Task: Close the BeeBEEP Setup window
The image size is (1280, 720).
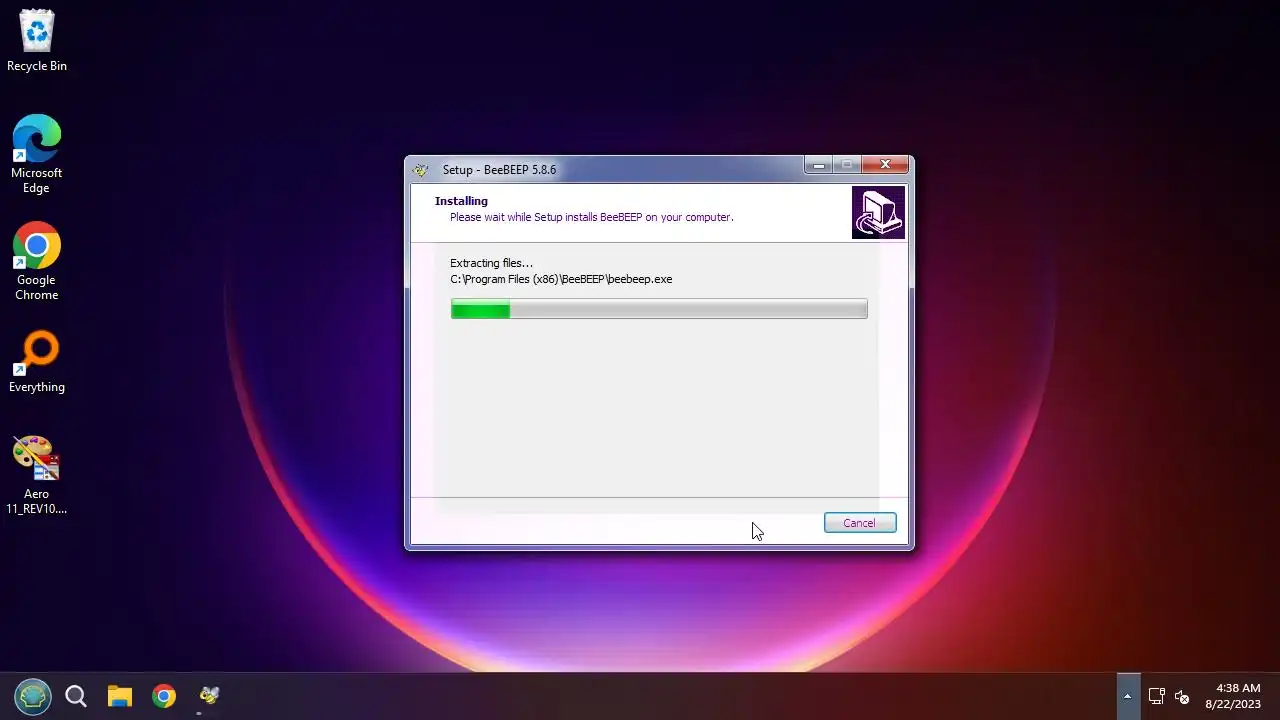Action: (885, 165)
